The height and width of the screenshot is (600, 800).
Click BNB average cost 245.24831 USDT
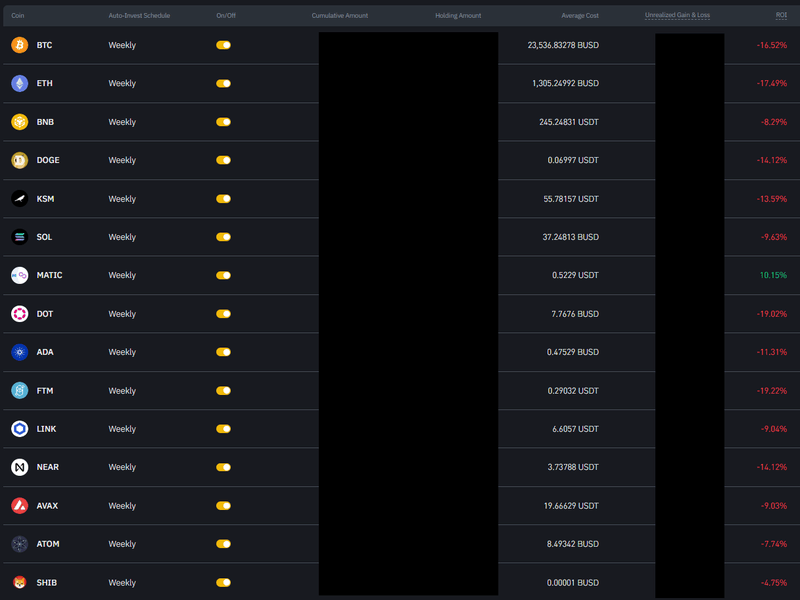click(569, 122)
